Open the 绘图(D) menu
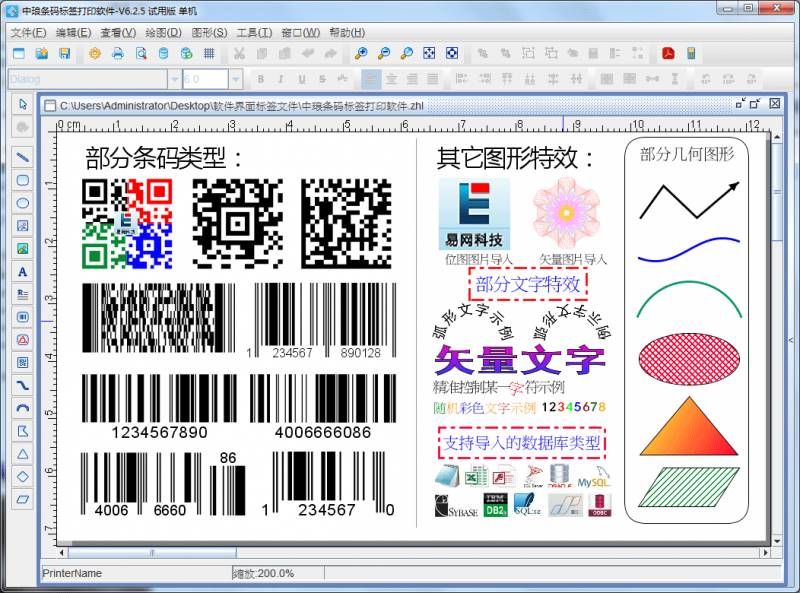 pos(163,33)
